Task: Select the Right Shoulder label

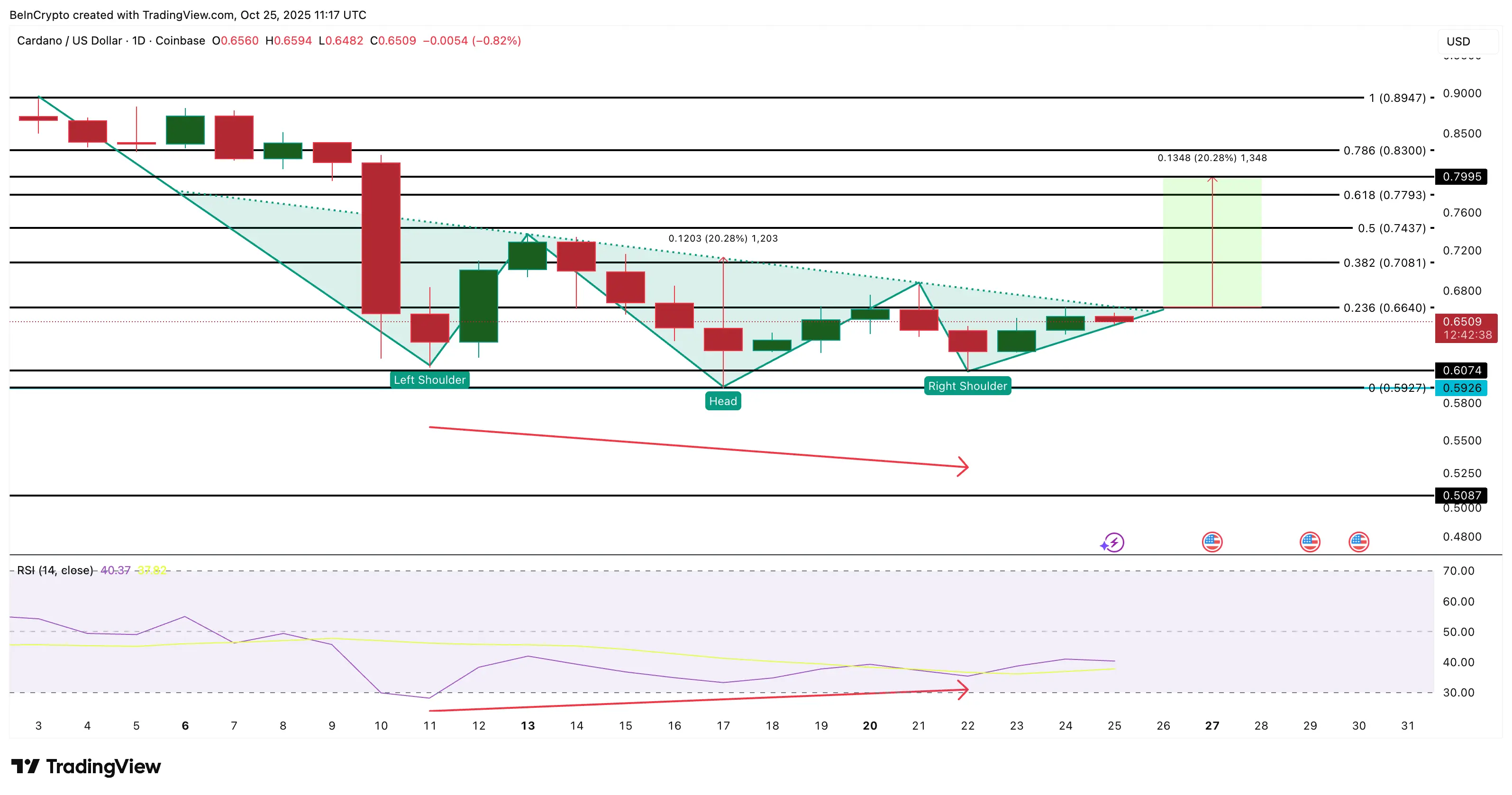Action: 967,386
